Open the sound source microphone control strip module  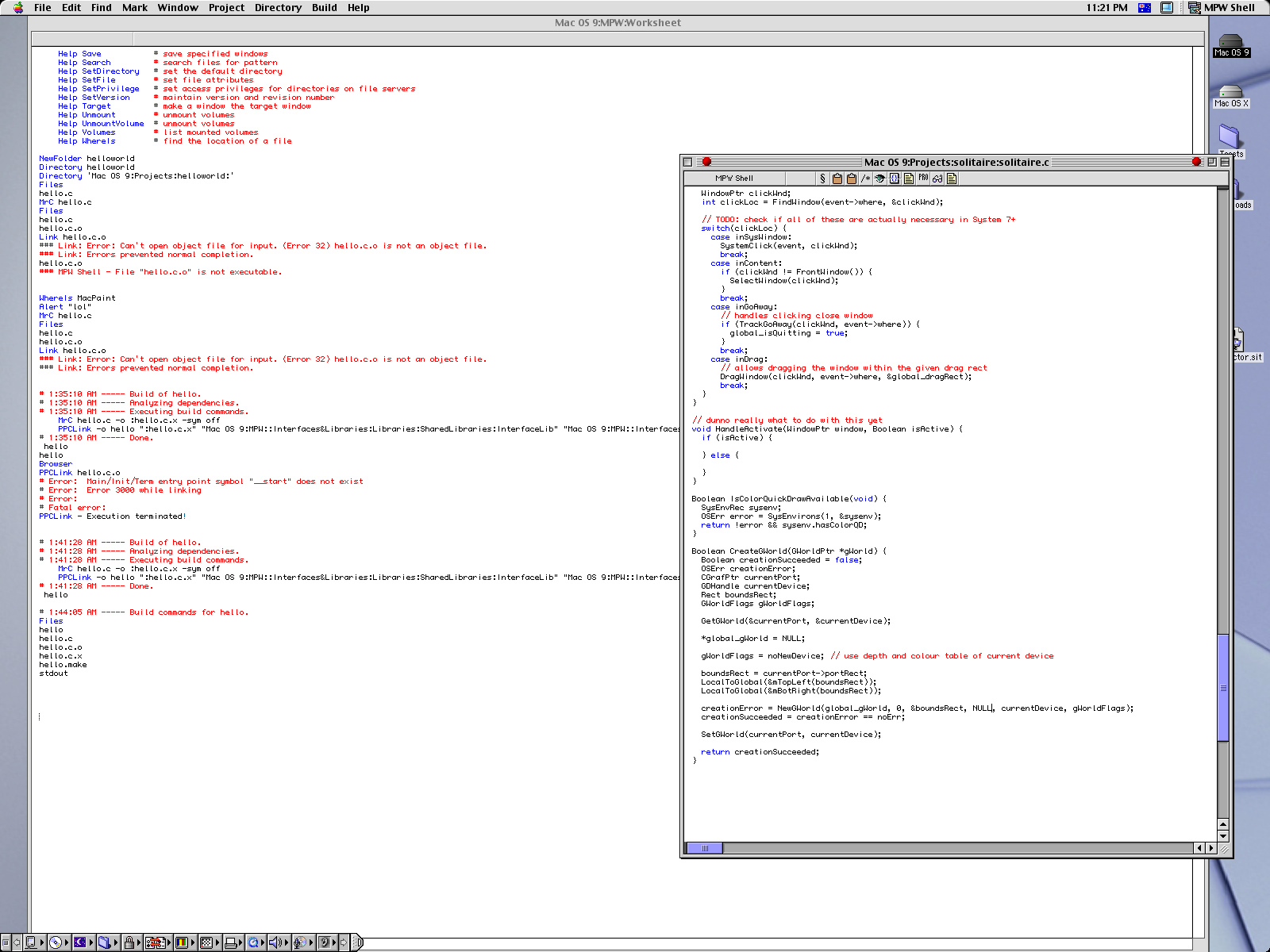(x=303, y=942)
